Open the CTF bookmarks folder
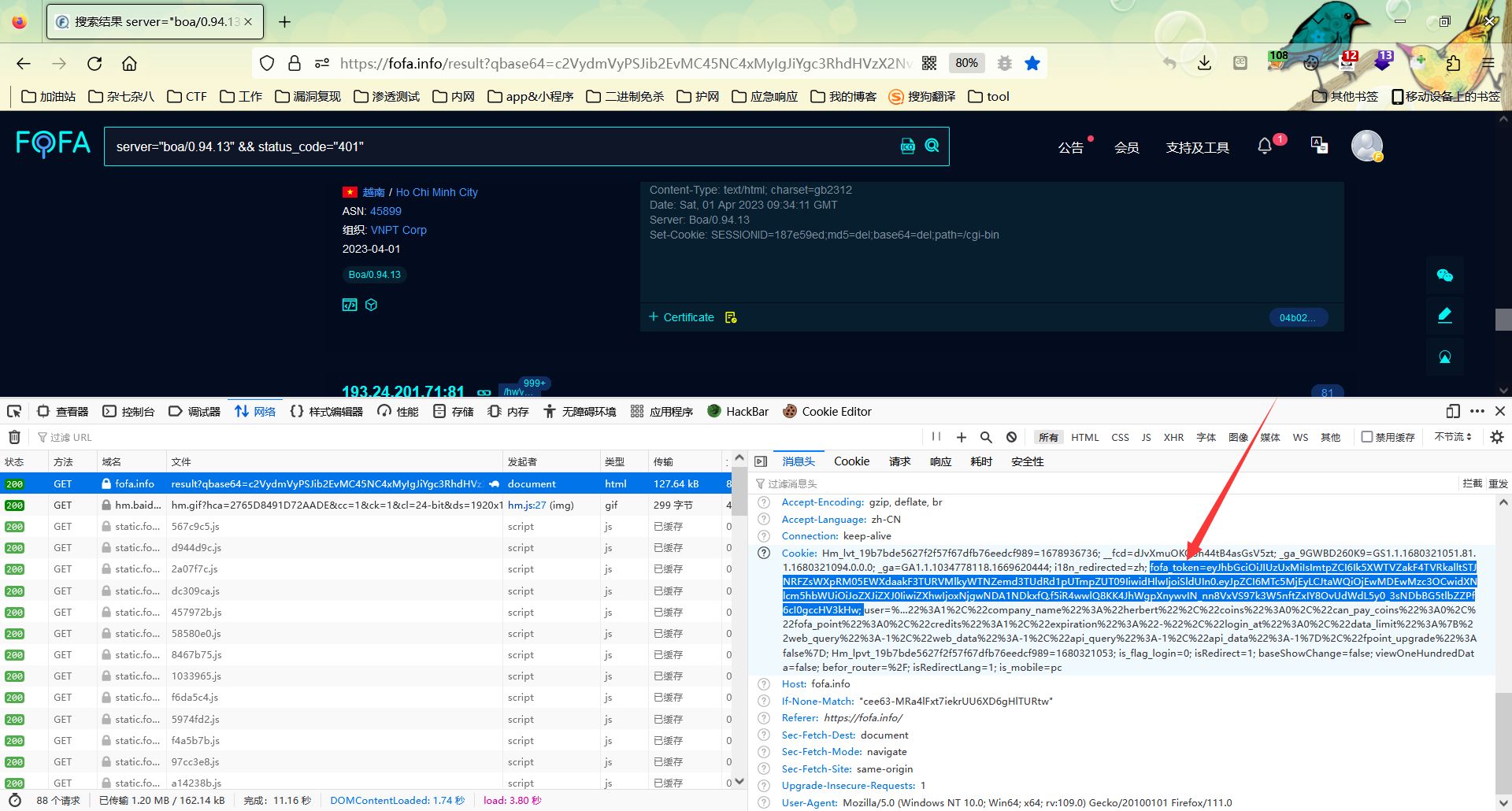The height and width of the screenshot is (811, 1512). pos(187,96)
